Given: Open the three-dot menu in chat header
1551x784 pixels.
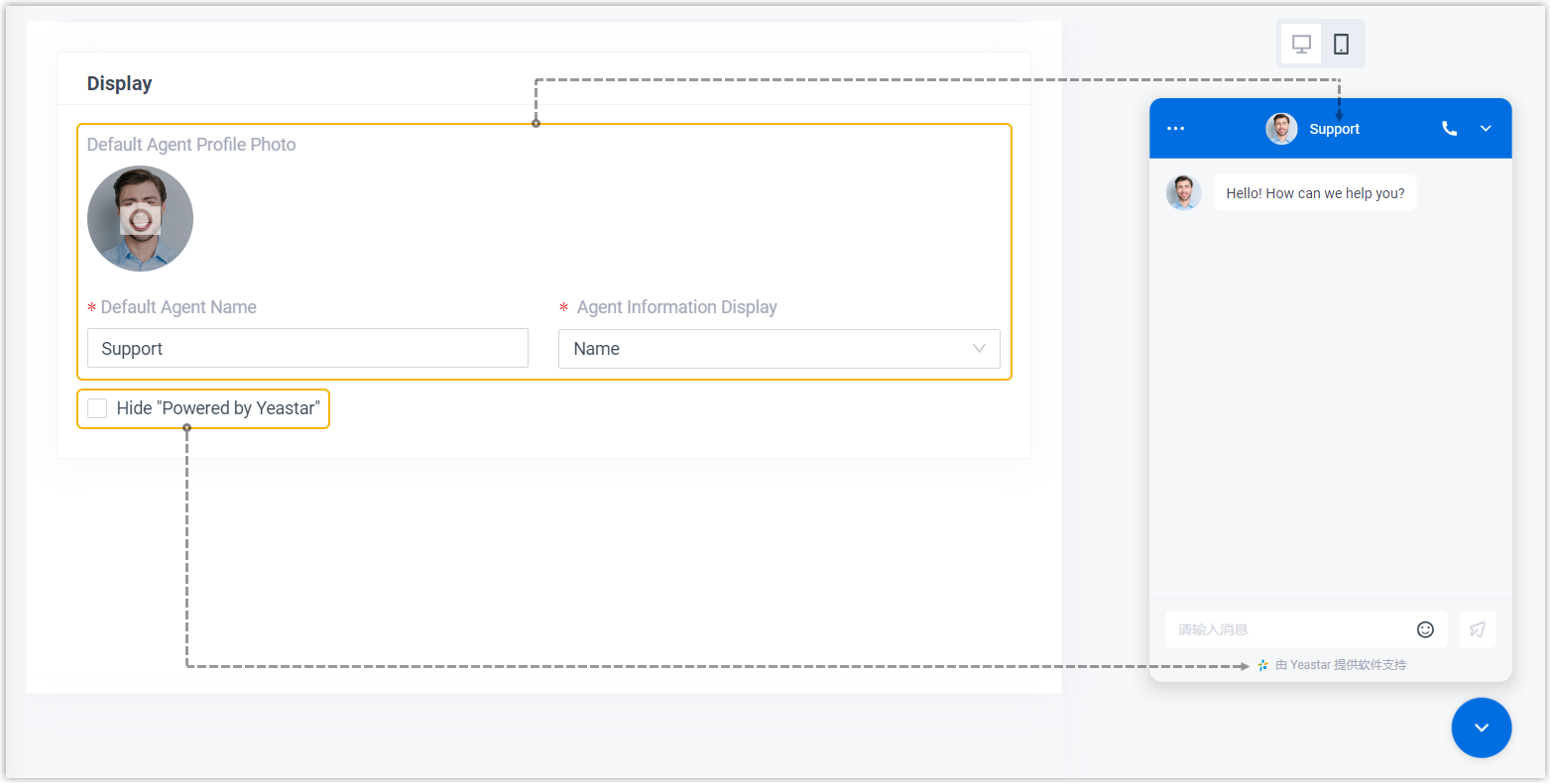Looking at the screenshot, I should [1176, 129].
